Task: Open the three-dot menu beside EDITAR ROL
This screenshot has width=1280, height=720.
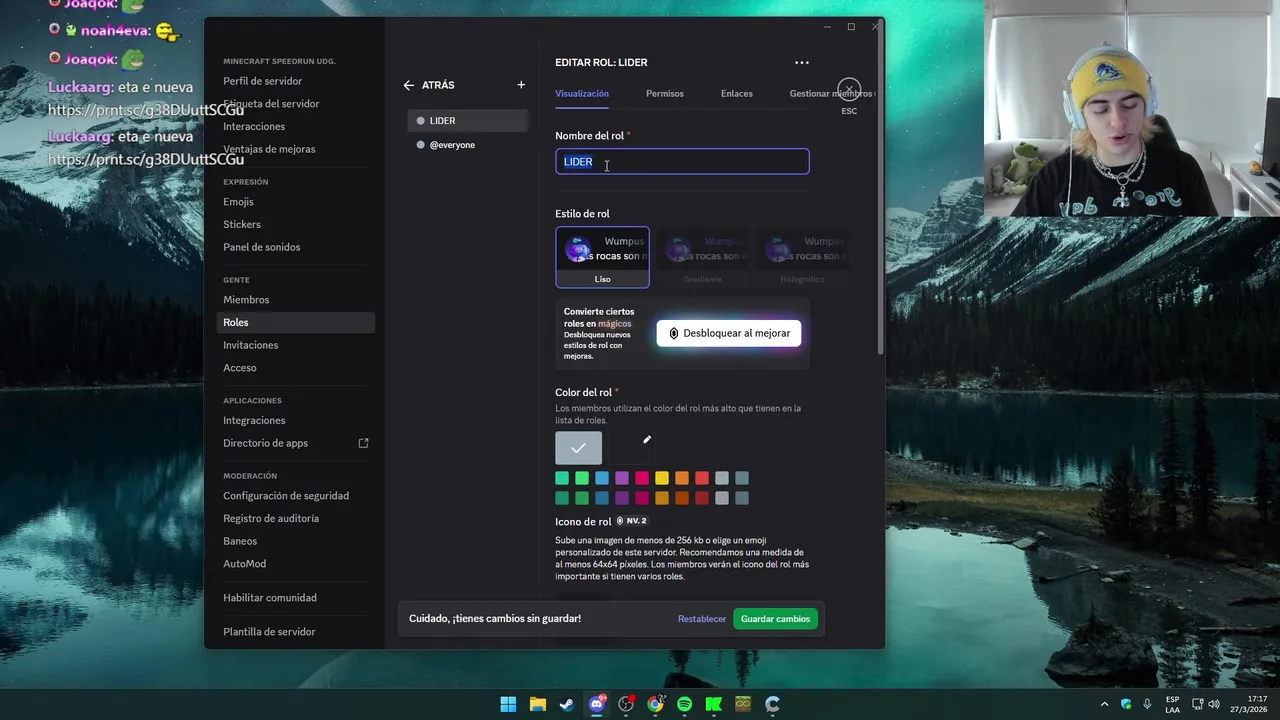Action: (802, 62)
